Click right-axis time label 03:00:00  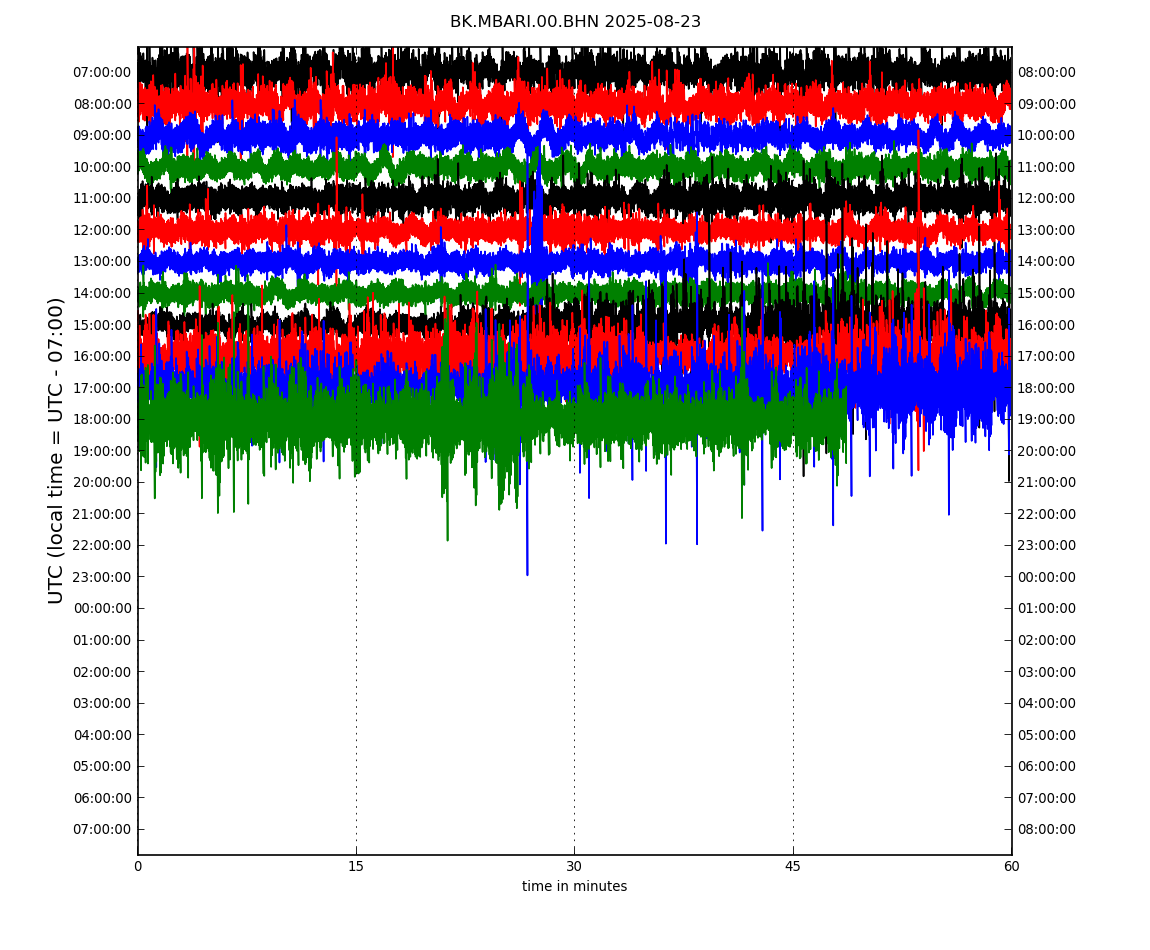pos(1047,672)
